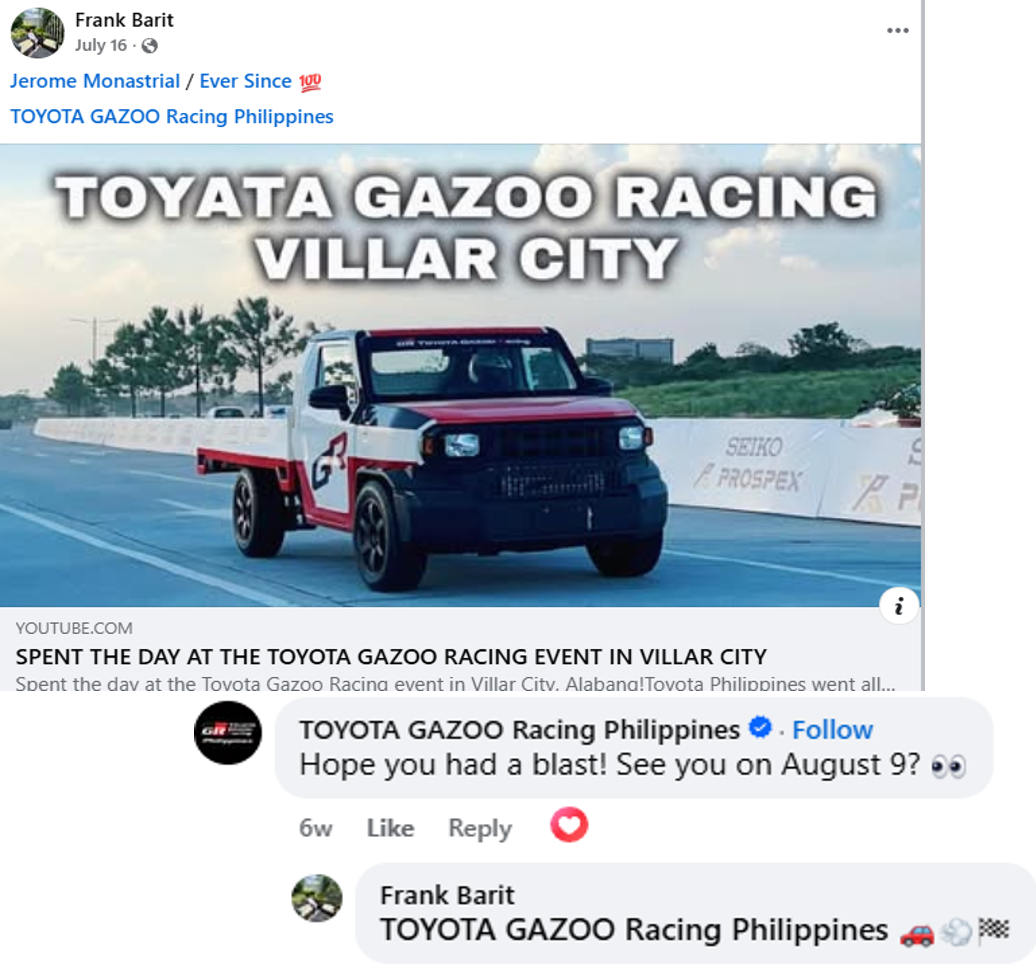Like the TOYOTA GAZOO Racing comment
1036x966 pixels.
click(390, 828)
